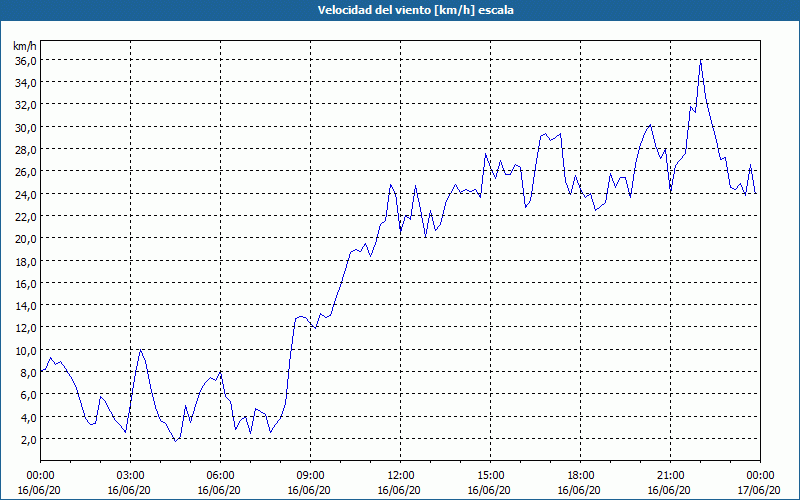Image resolution: width=800 pixels, height=500 pixels.
Task: Click the 03:00 time label
Action: pos(131,476)
